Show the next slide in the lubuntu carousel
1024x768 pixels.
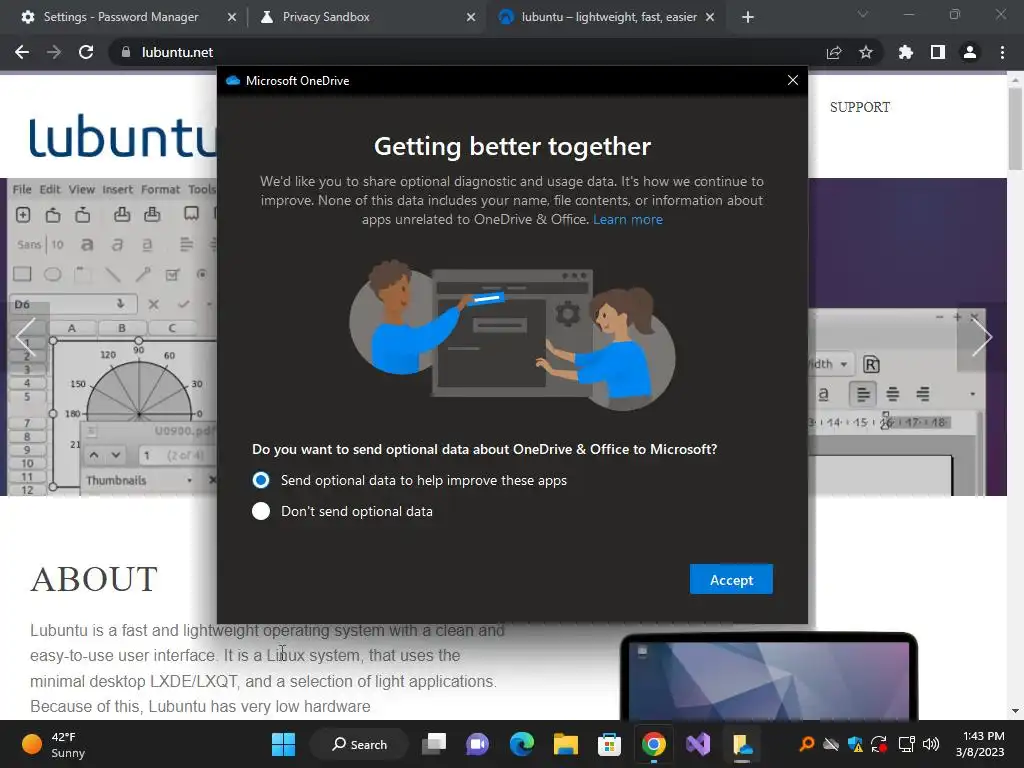tap(982, 337)
